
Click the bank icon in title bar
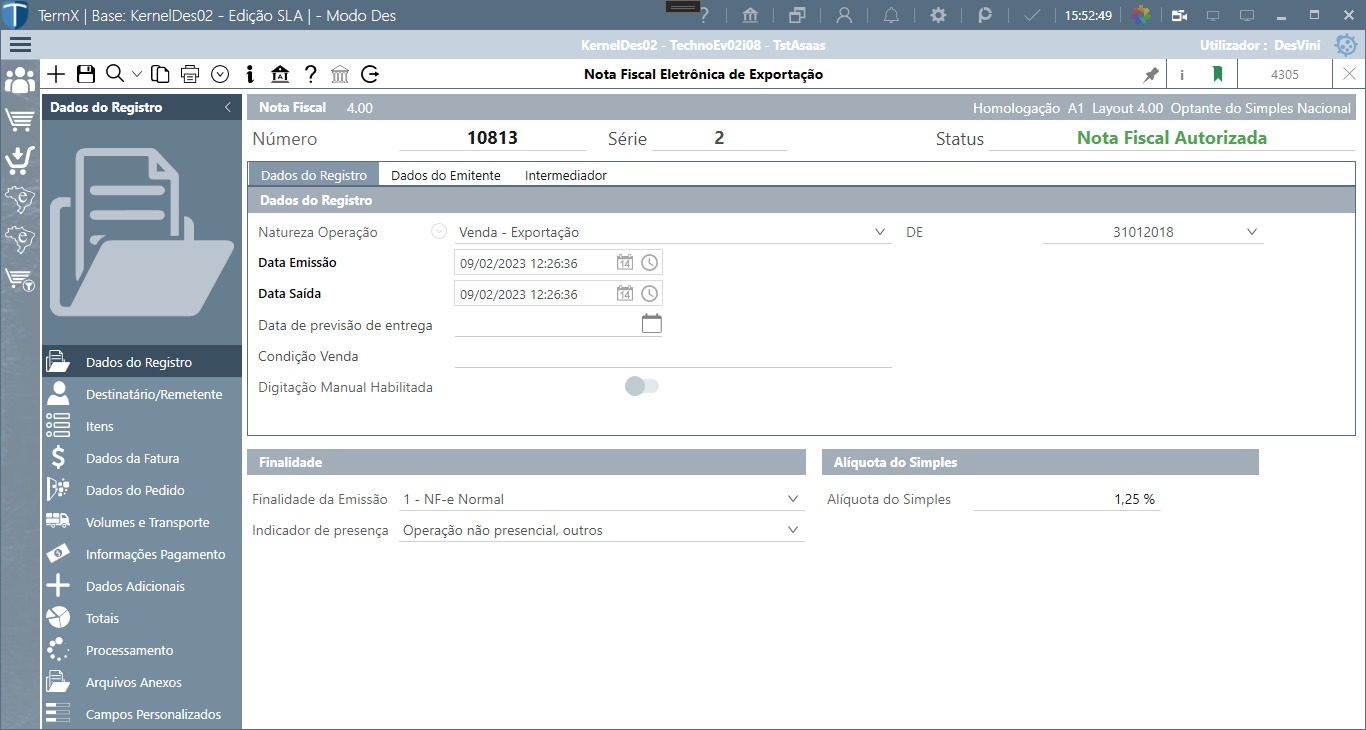pos(750,15)
